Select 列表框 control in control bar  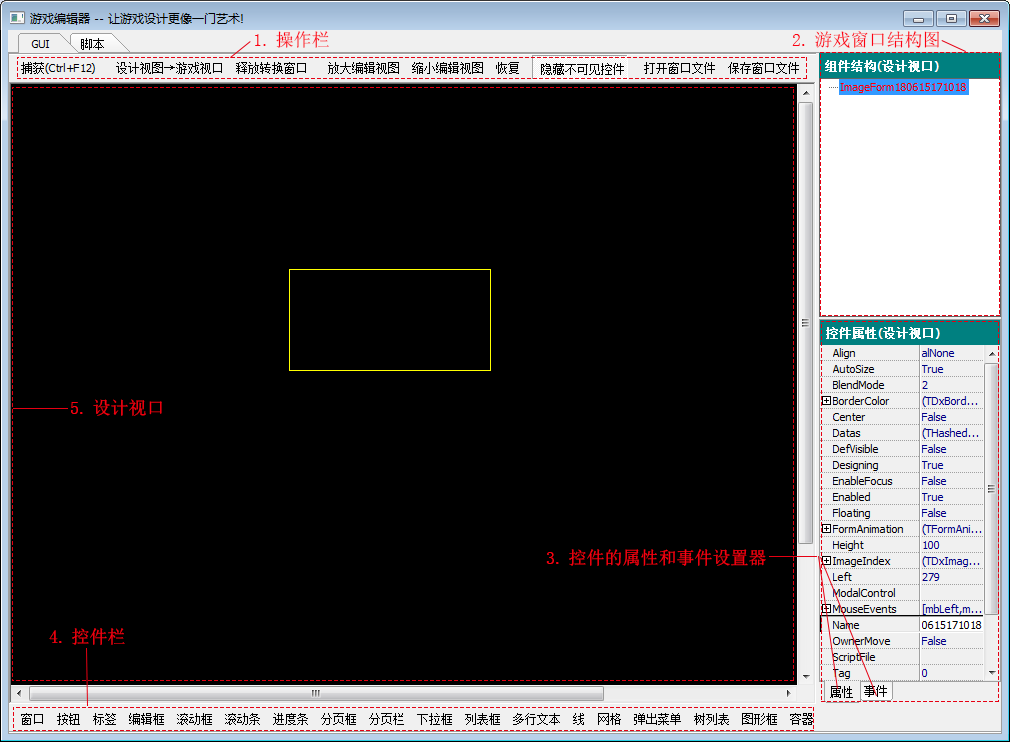482,719
